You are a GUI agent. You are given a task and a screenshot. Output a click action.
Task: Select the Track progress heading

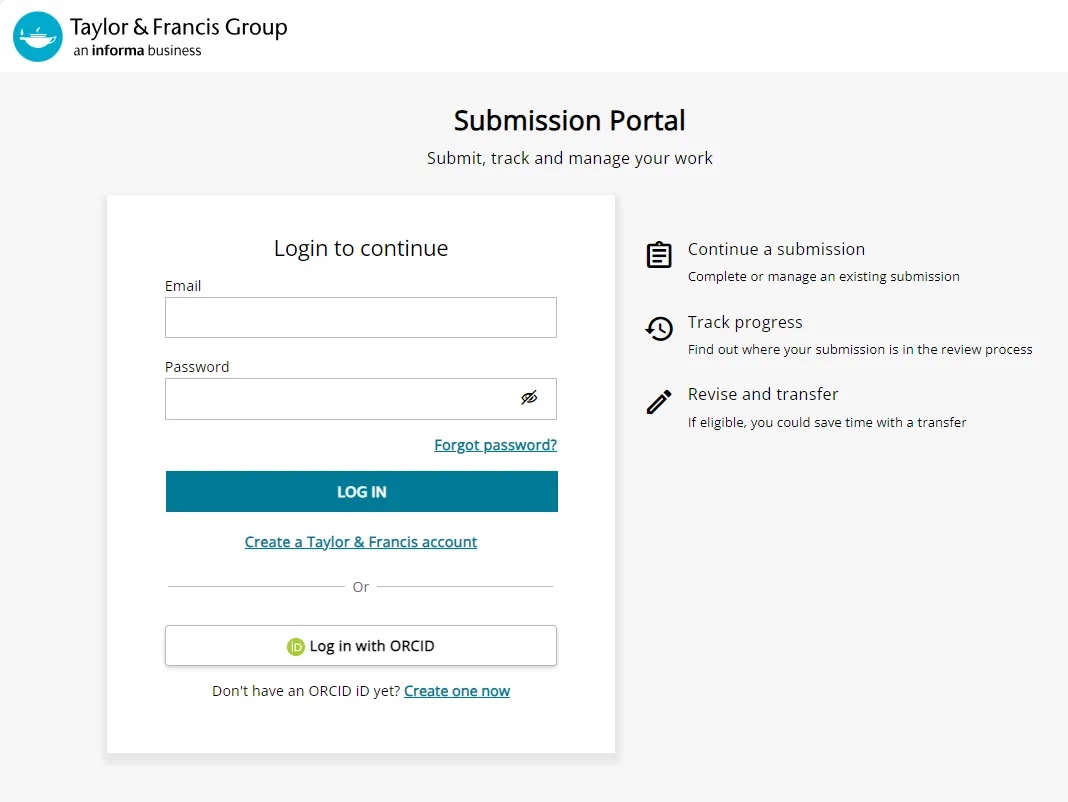tap(745, 322)
